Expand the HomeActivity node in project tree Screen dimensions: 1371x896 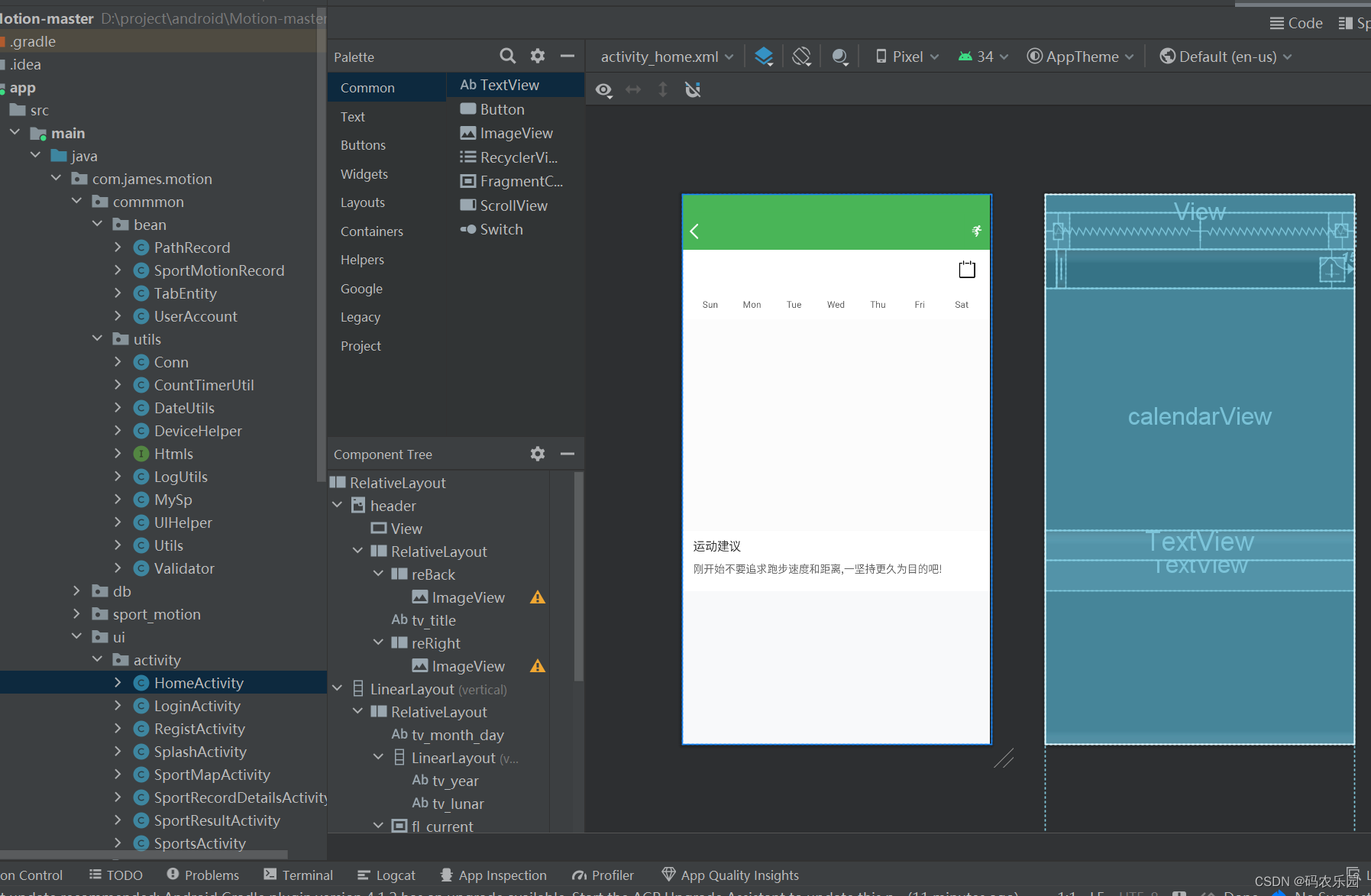[x=118, y=682]
